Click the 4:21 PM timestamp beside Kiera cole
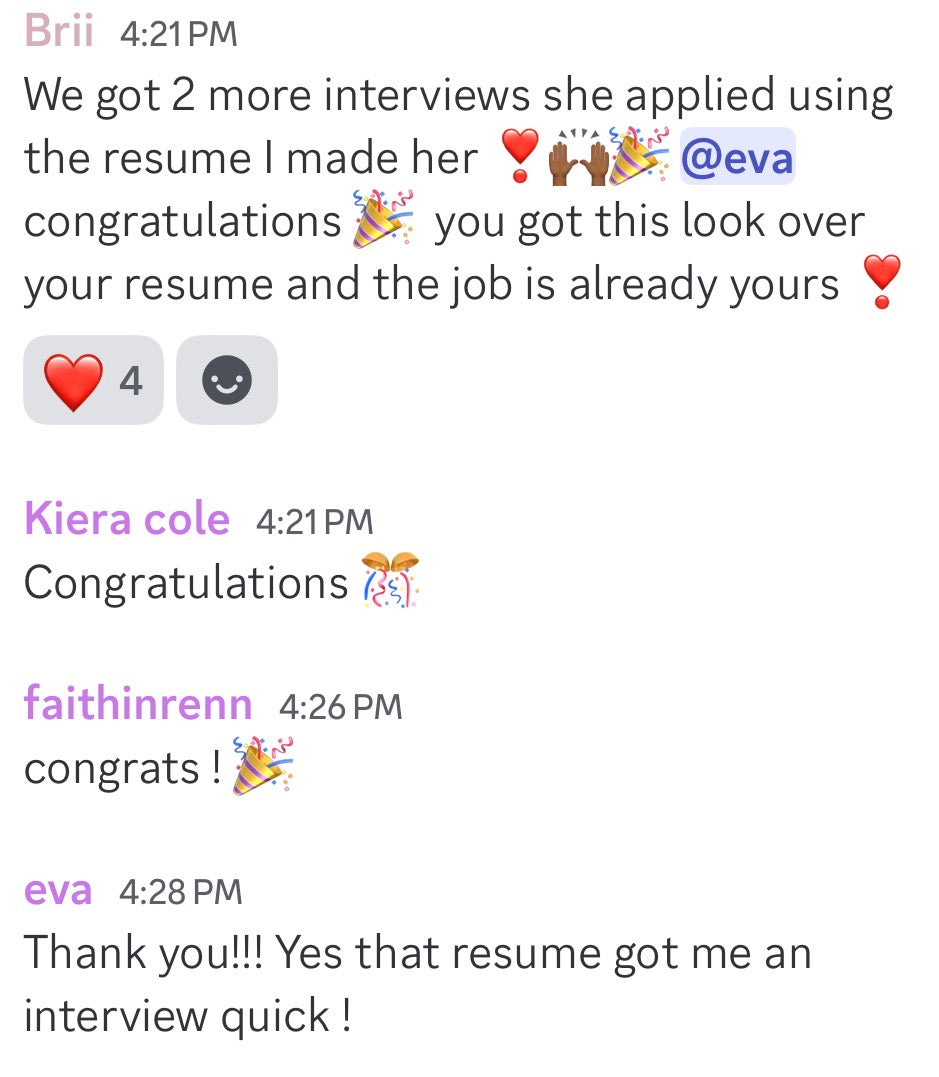Image resolution: width=939 pixels, height=1077 pixels. click(315, 521)
